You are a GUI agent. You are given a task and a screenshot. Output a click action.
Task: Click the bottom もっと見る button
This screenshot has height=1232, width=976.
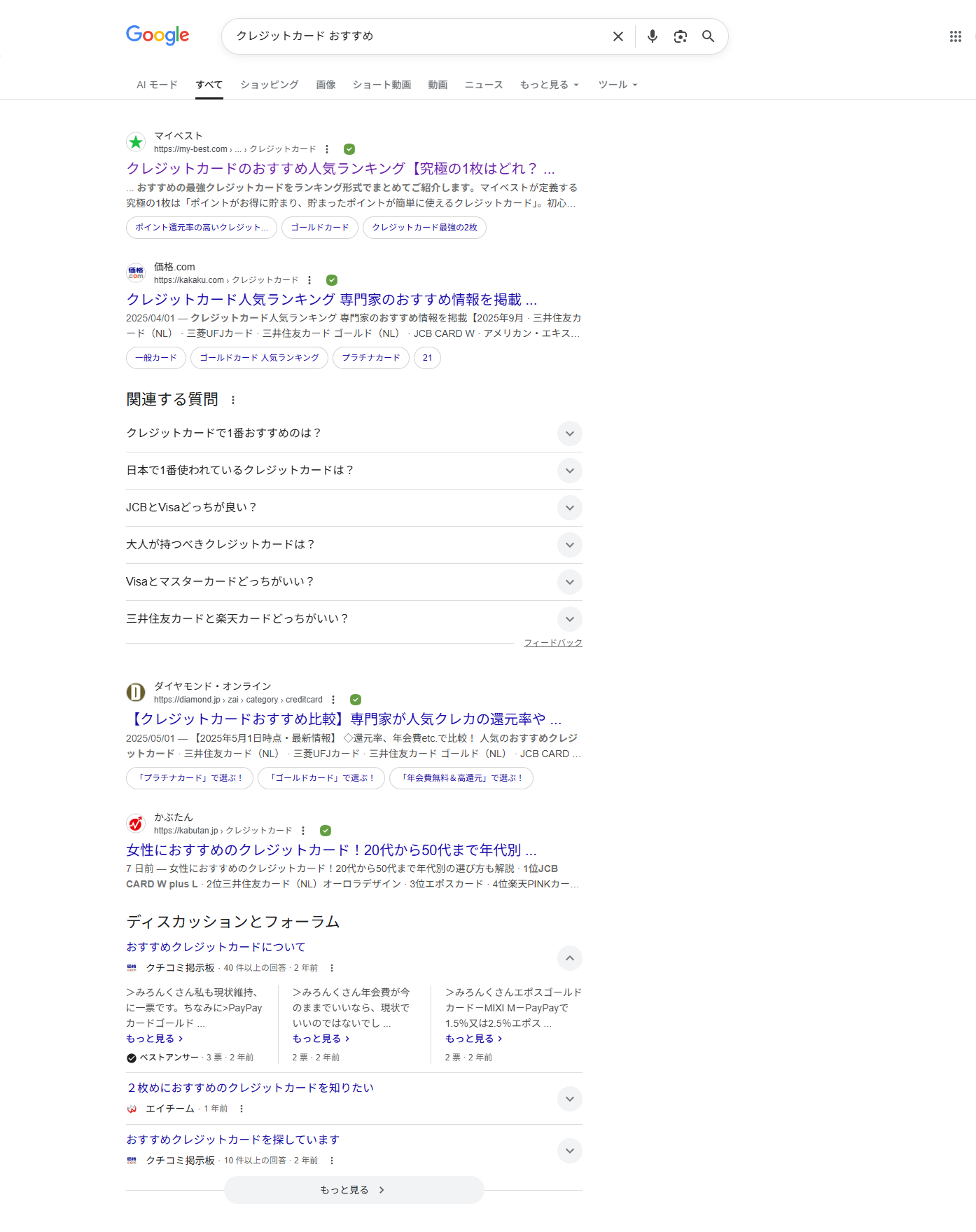354,1190
